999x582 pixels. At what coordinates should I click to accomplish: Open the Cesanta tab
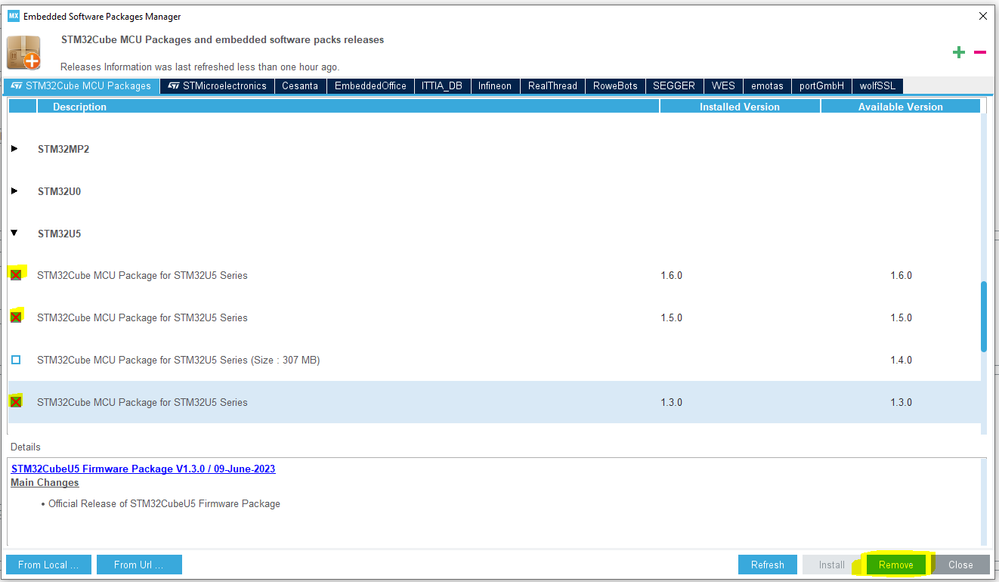tap(300, 86)
